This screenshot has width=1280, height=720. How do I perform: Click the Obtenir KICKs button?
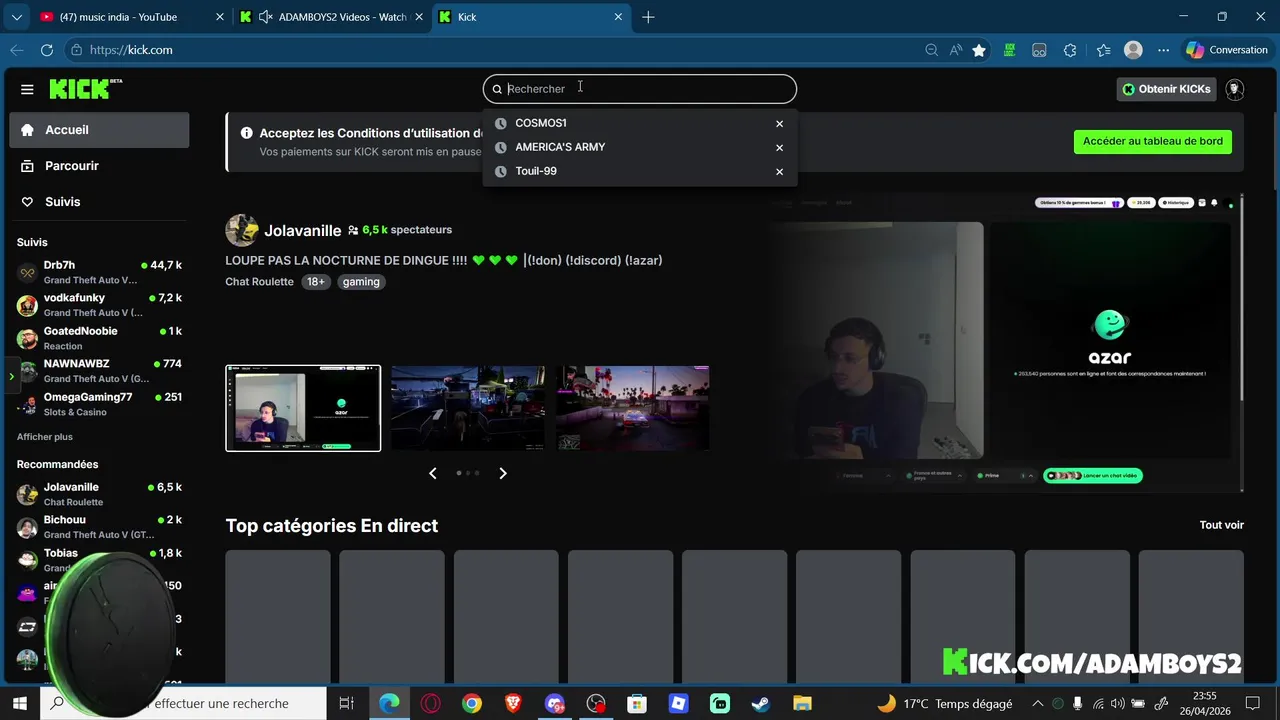pyautogui.click(x=1166, y=89)
